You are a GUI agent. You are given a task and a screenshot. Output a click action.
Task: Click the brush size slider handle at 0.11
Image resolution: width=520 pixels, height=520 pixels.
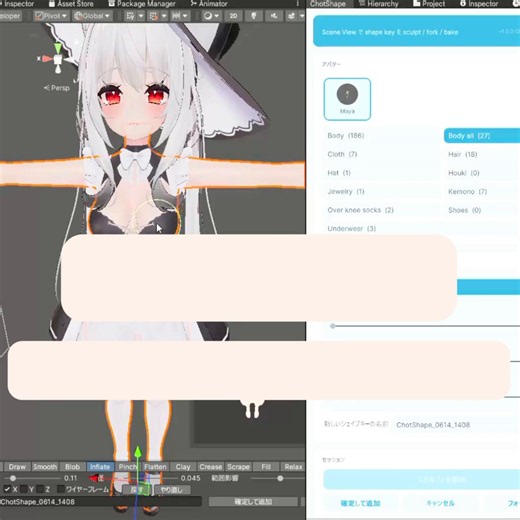[13, 478]
